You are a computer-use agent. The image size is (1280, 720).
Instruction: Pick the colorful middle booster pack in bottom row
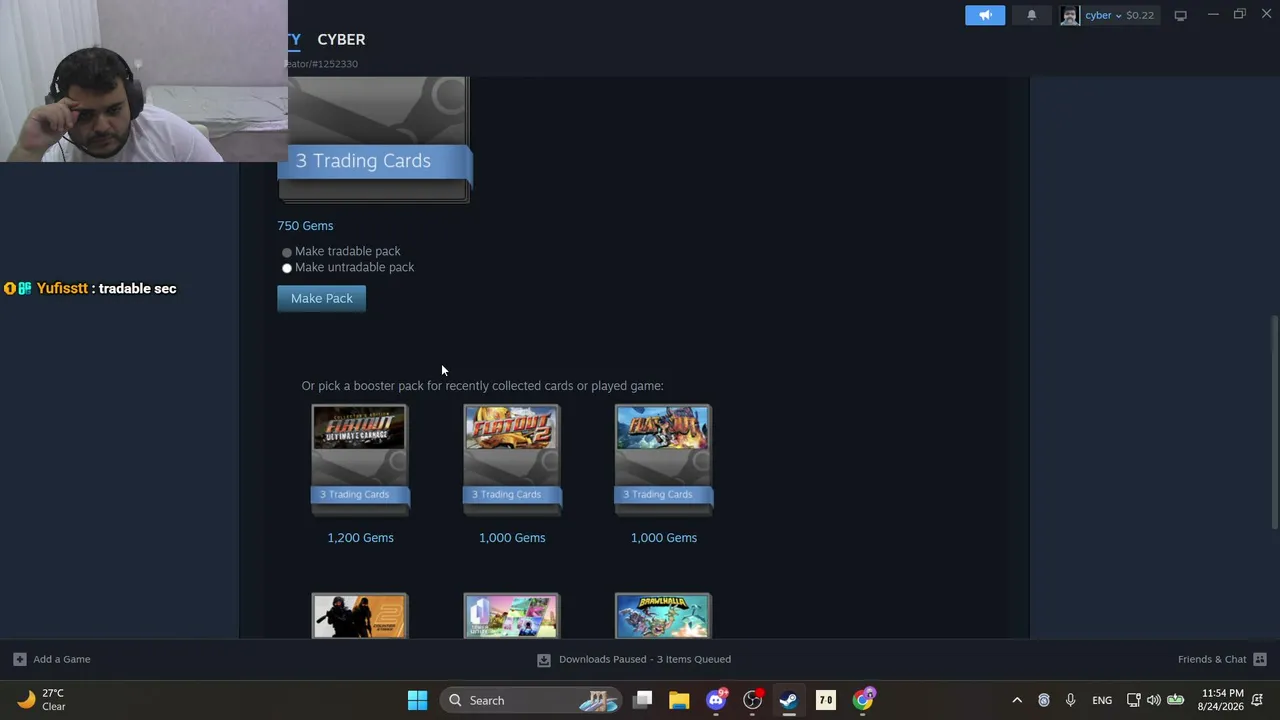[512, 615]
